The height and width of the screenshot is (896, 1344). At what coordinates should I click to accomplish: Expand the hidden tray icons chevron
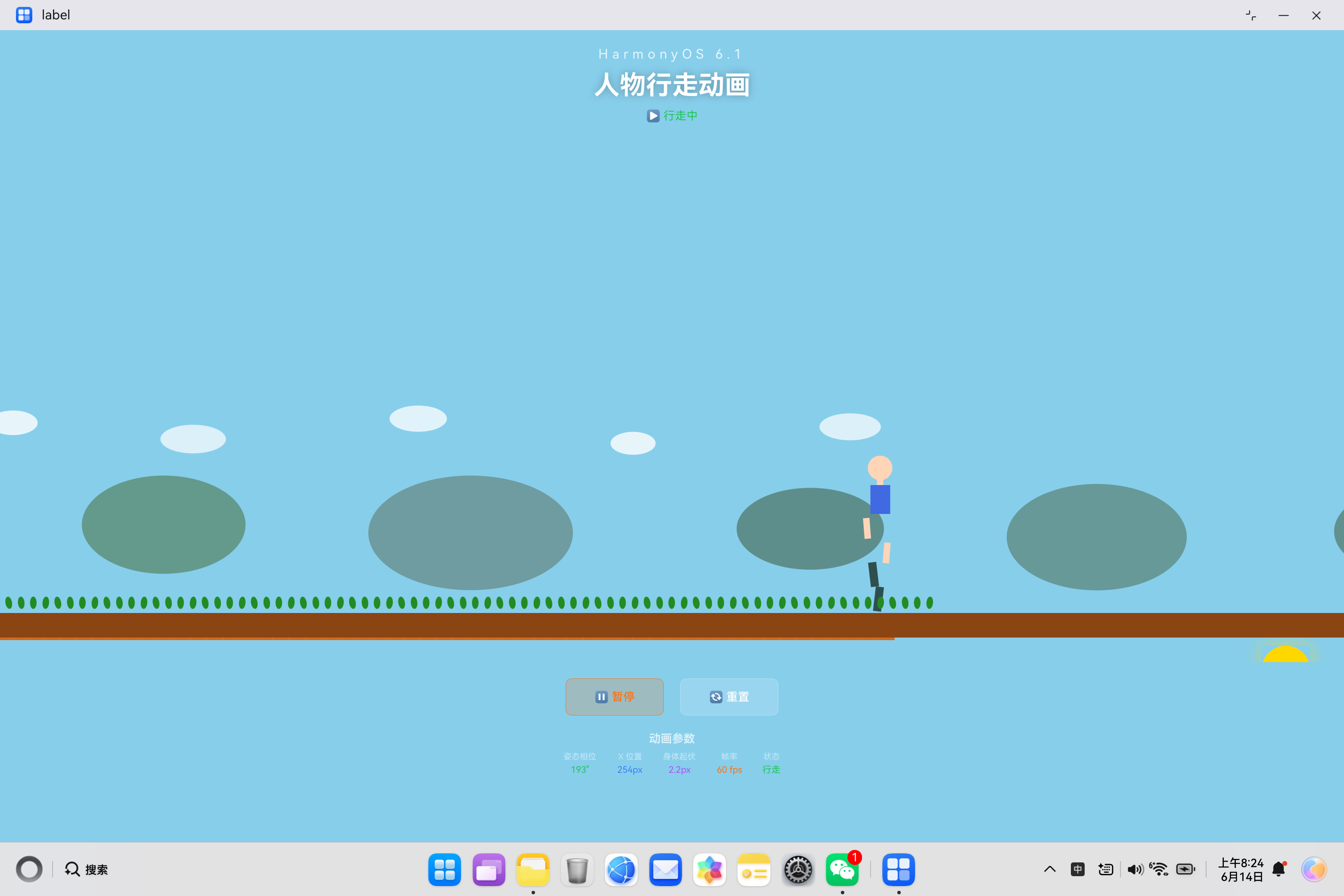(x=1050, y=869)
